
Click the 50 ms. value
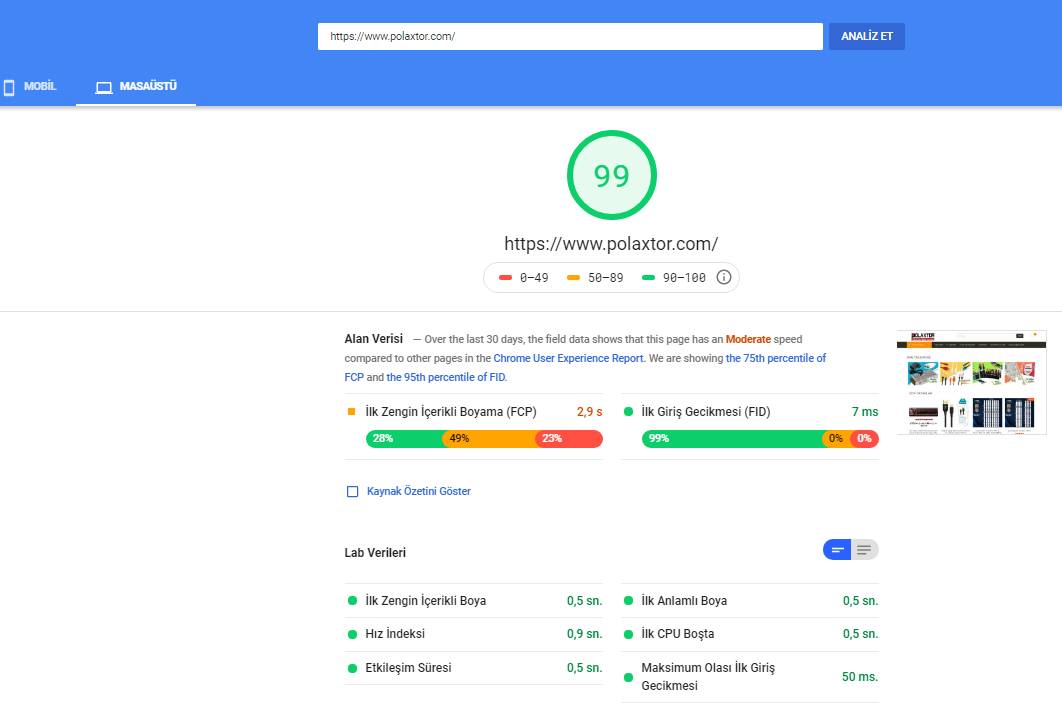(859, 677)
